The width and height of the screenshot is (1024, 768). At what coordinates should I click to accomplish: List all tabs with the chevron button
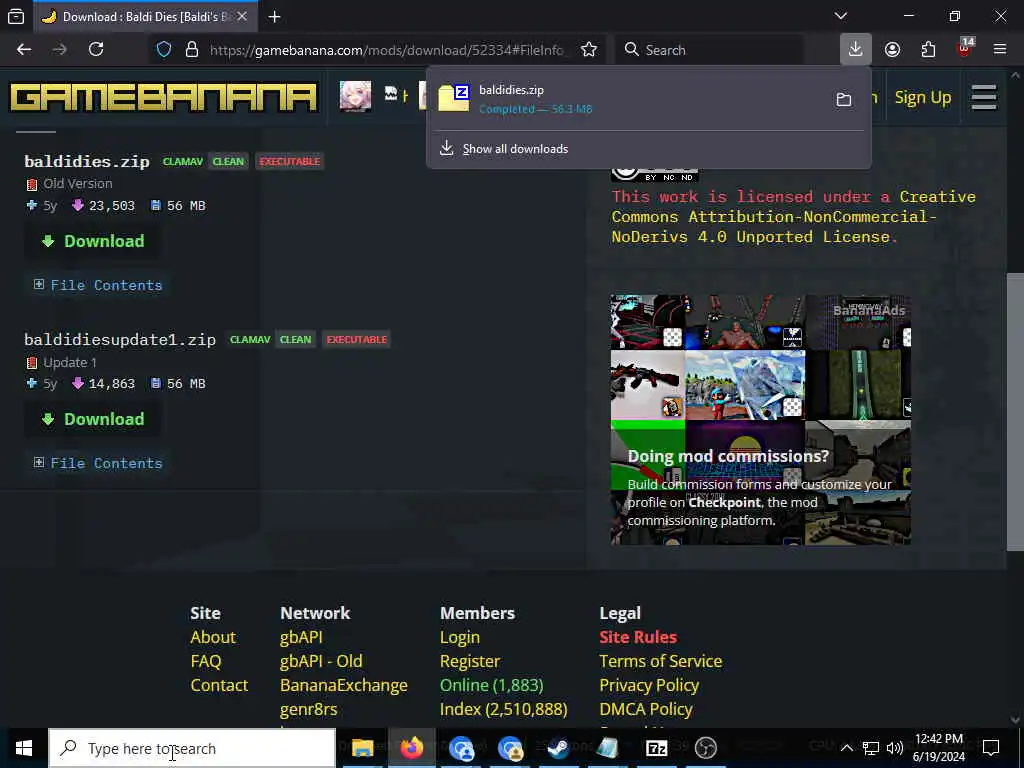[x=840, y=16]
